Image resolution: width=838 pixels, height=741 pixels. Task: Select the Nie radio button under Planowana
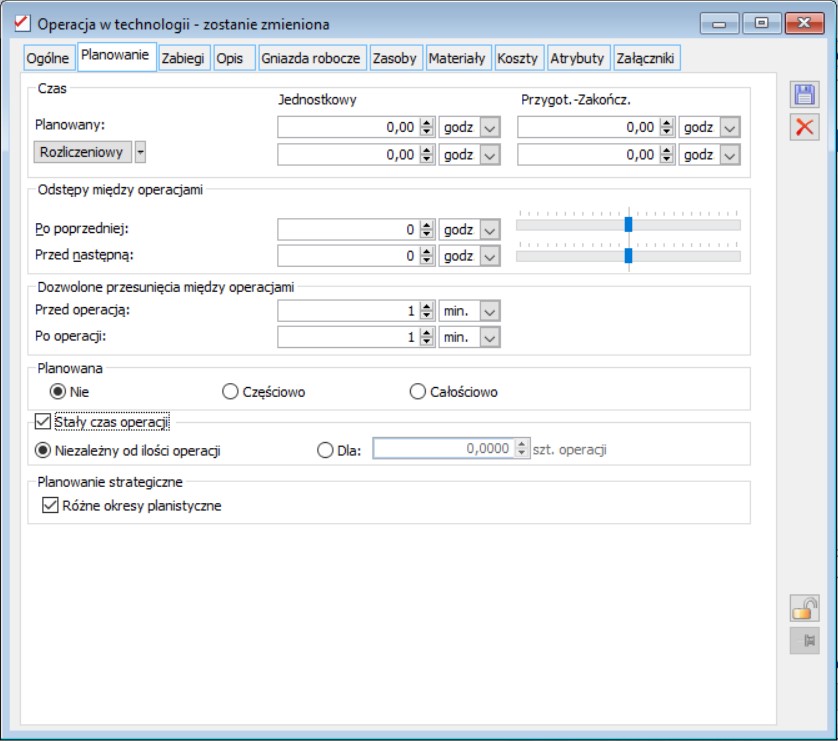[x=58, y=392]
